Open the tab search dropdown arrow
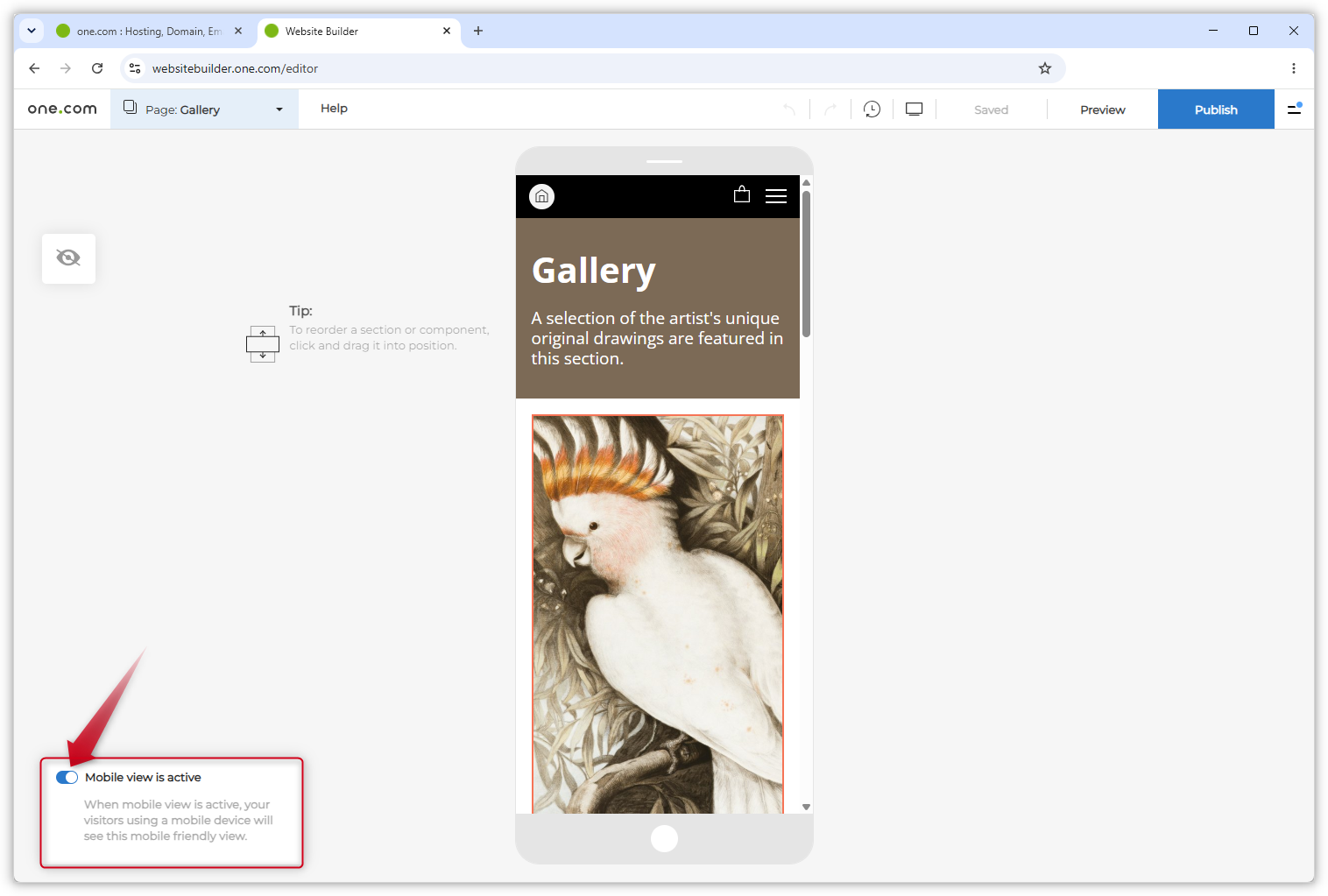 (x=32, y=31)
